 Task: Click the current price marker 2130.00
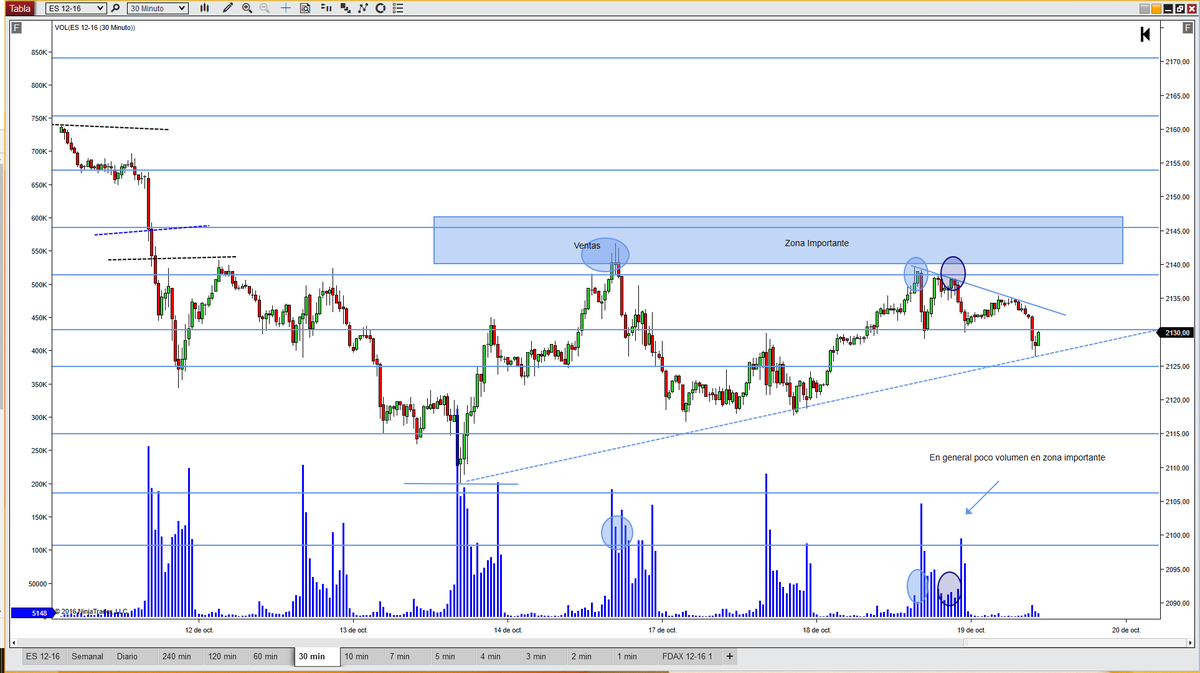click(1176, 333)
